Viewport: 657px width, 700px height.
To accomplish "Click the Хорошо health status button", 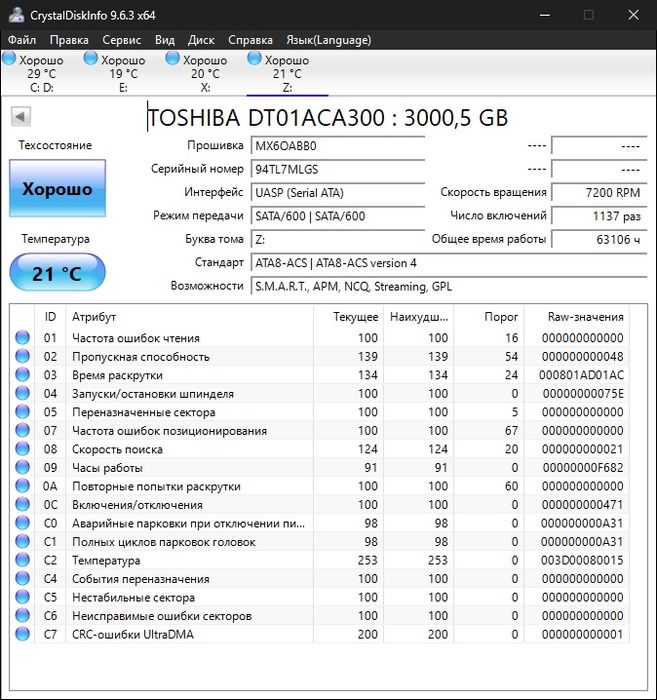I will coord(58,188).
